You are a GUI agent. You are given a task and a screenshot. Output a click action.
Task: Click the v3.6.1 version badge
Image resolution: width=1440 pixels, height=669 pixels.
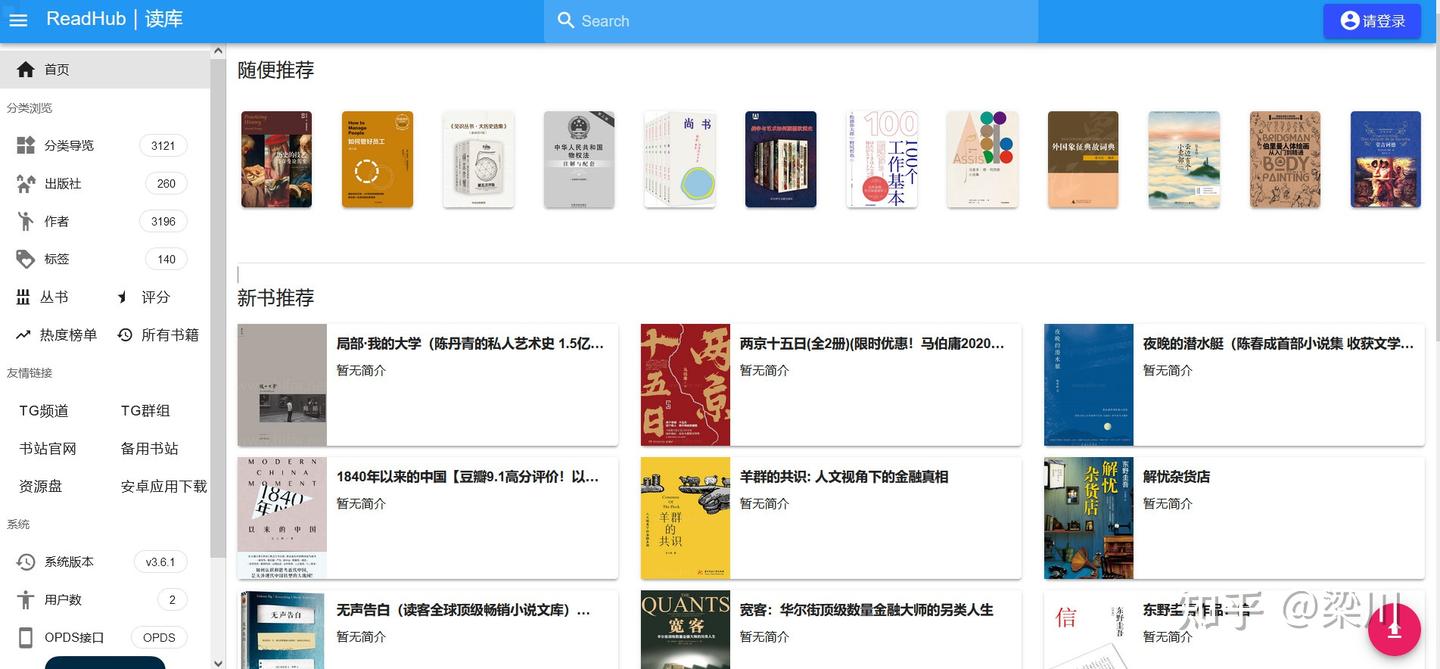pyautogui.click(x=160, y=562)
